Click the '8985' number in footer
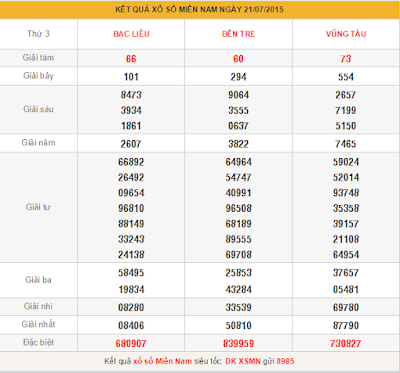 285,361
